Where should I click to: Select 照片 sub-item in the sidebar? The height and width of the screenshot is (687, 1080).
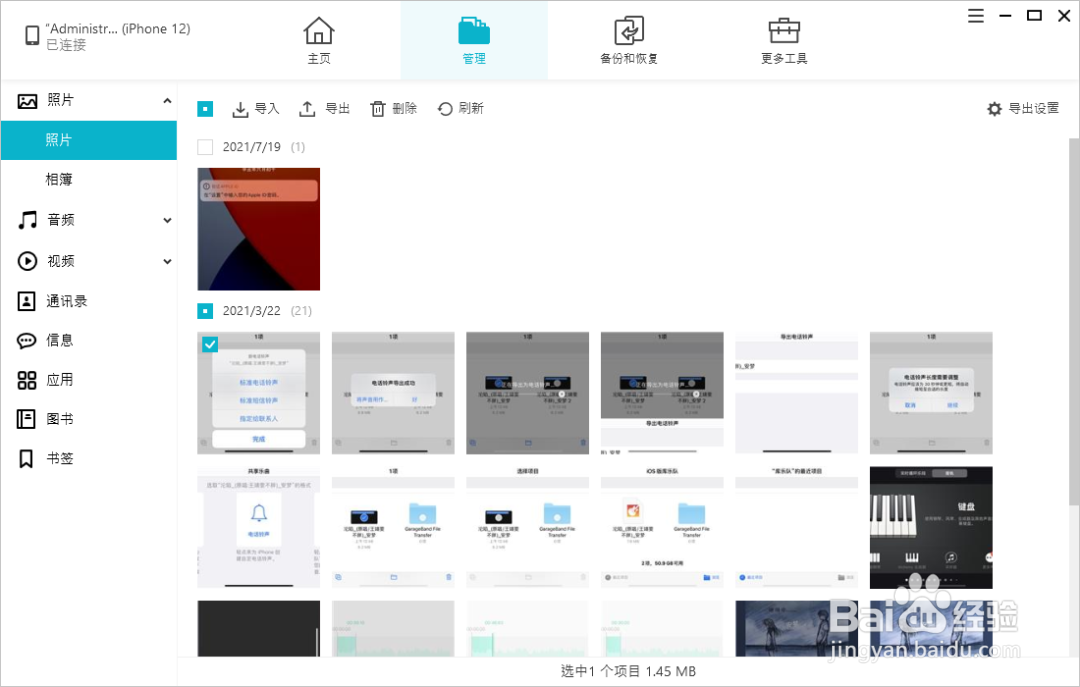point(89,140)
